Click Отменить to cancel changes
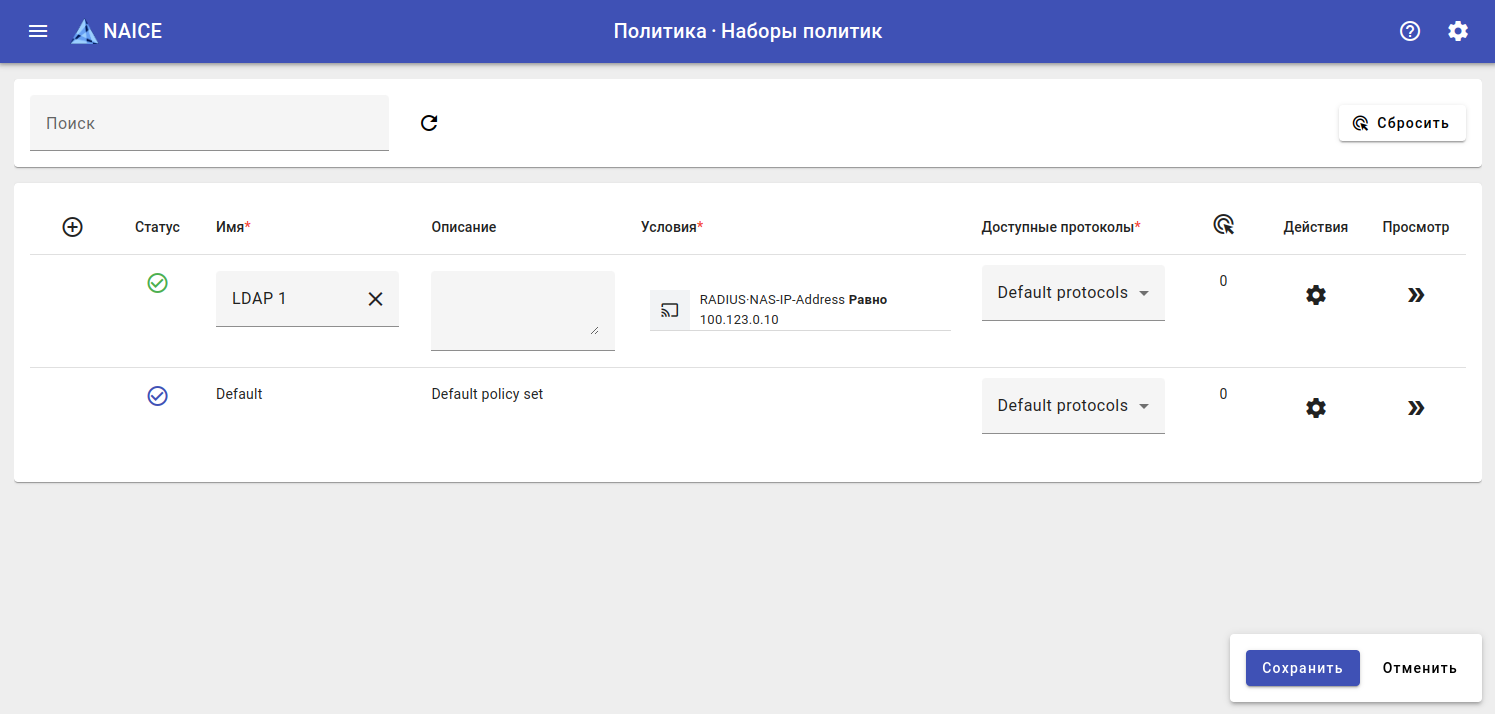 pos(1419,668)
